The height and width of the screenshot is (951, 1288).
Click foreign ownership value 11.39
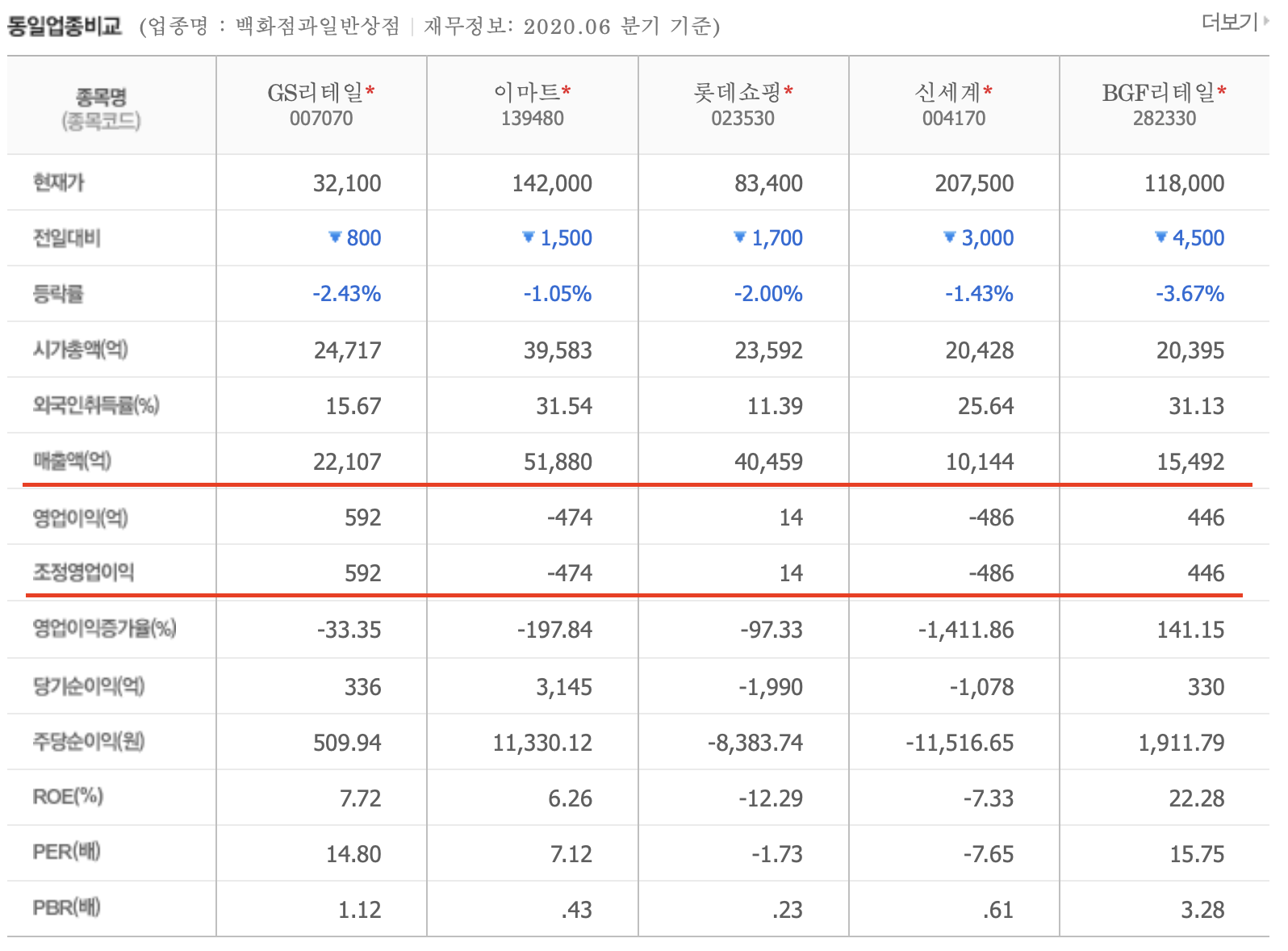pos(775,406)
